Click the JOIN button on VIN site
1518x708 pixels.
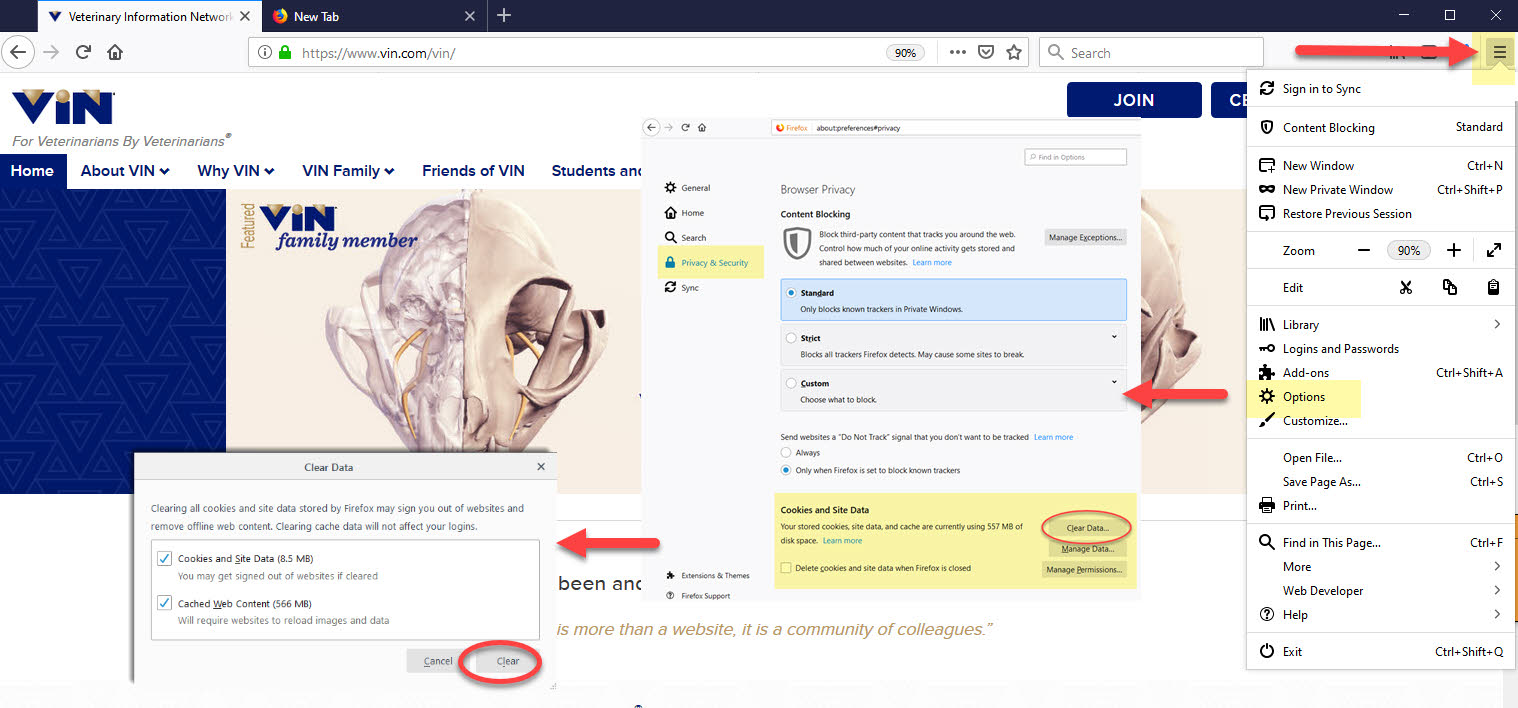[1134, 100]
